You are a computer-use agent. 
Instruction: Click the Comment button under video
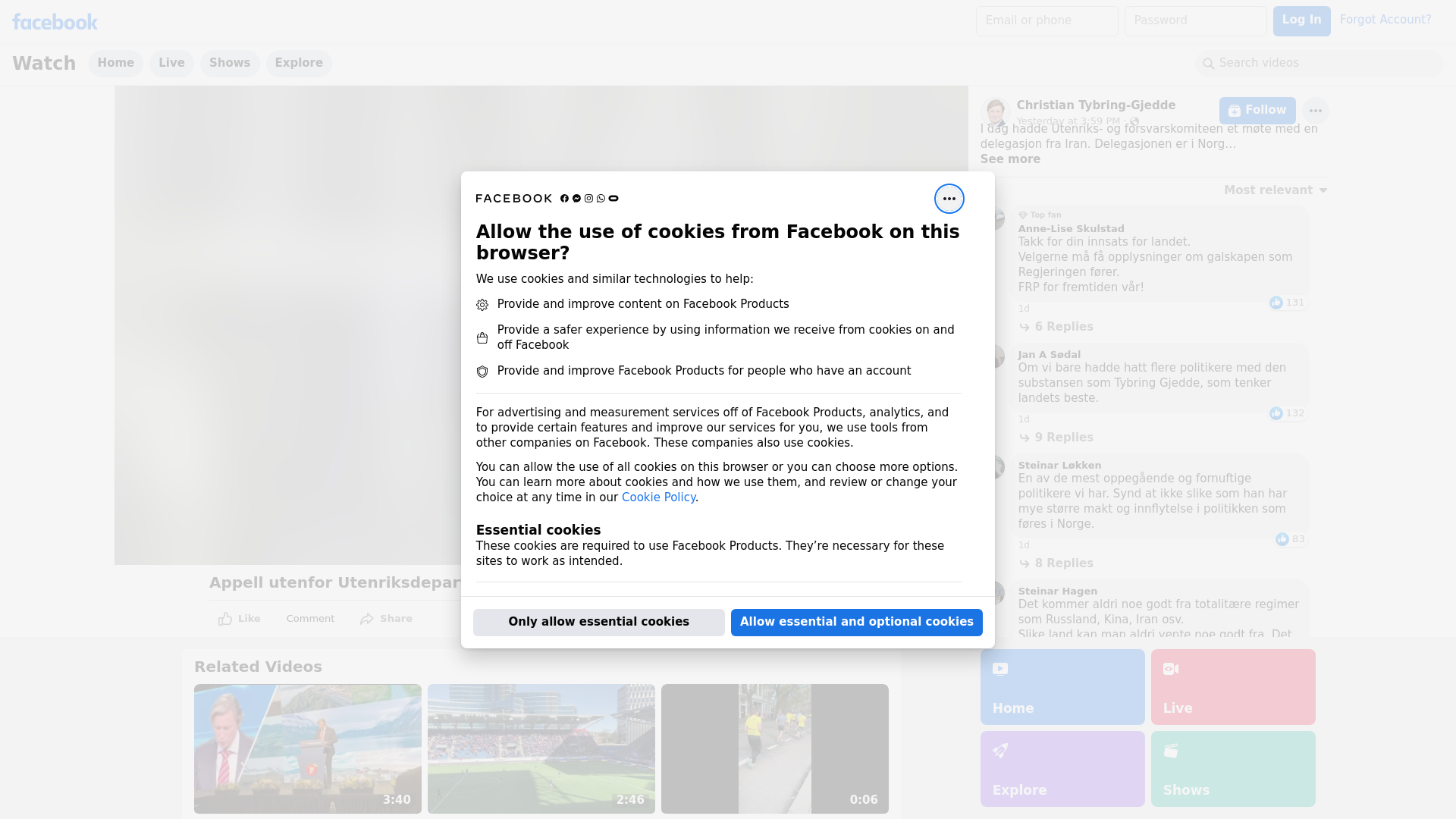[x=310, y=619]
